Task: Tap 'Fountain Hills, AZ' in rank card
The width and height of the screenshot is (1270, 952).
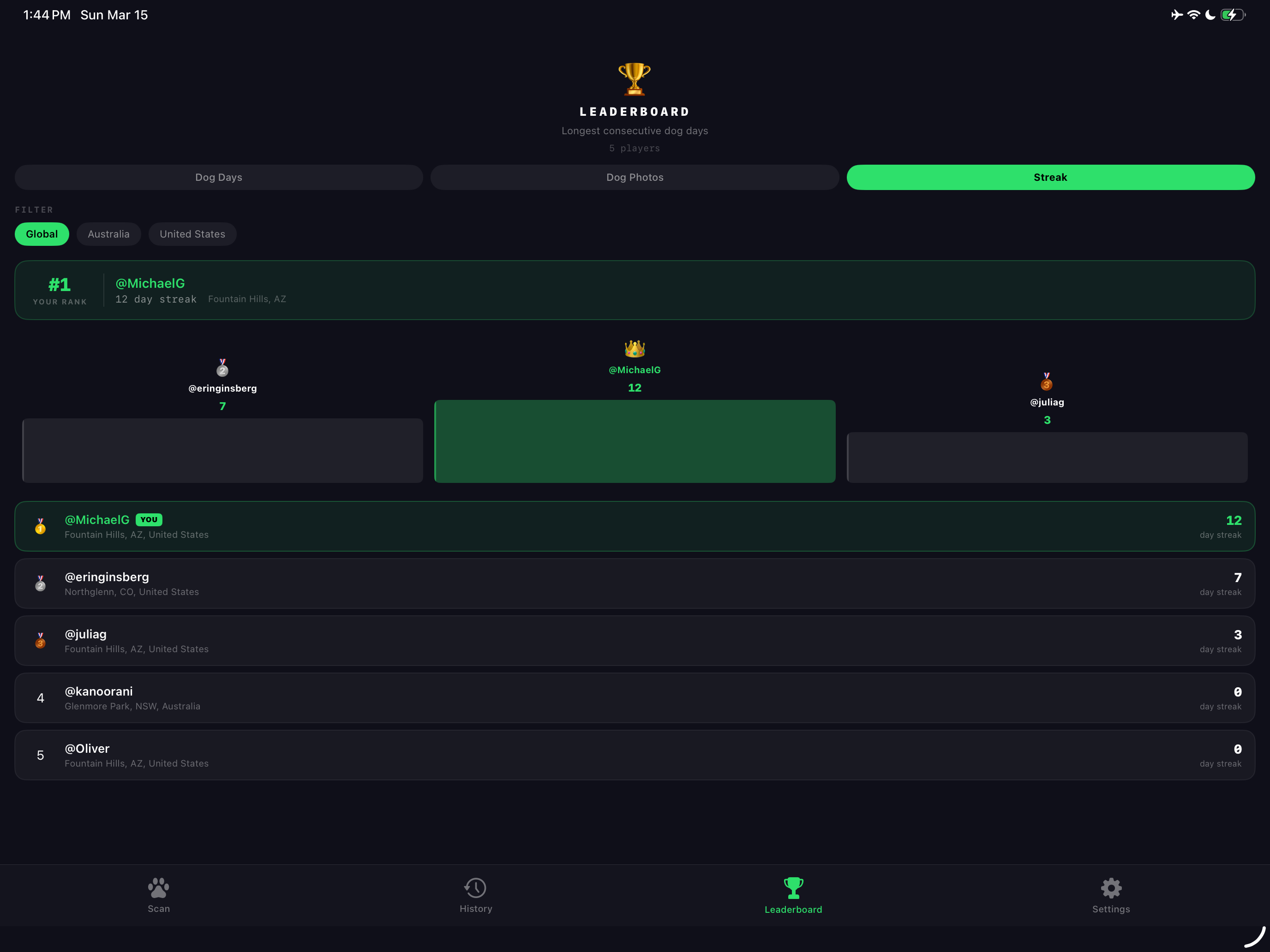Action: (247, 299)
